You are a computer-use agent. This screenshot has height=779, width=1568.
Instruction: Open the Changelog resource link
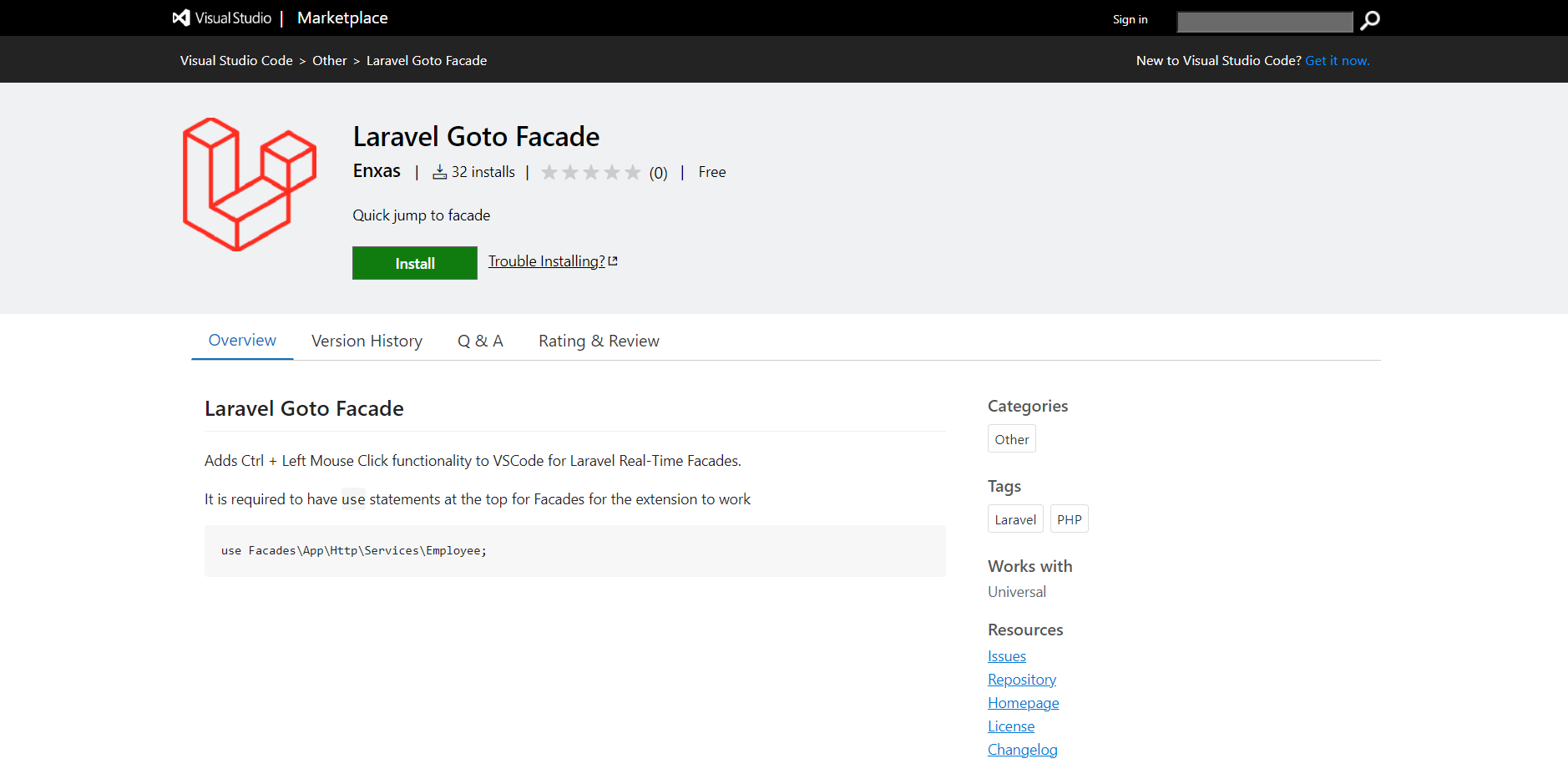(1023, 750)
